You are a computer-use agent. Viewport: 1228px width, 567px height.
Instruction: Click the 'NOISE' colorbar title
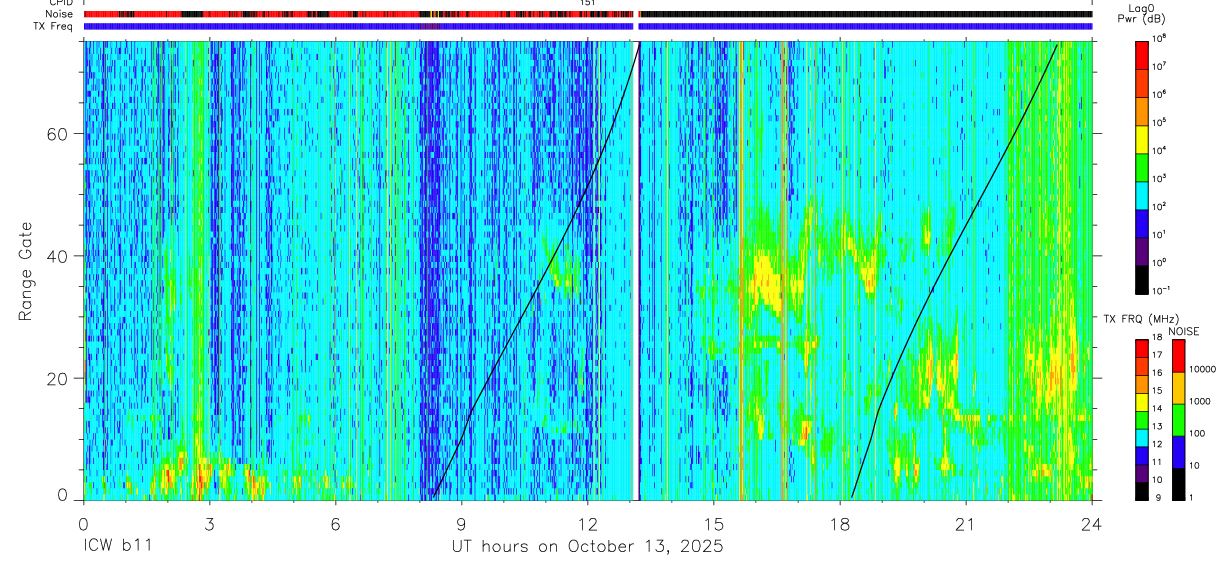point(1184,330)
